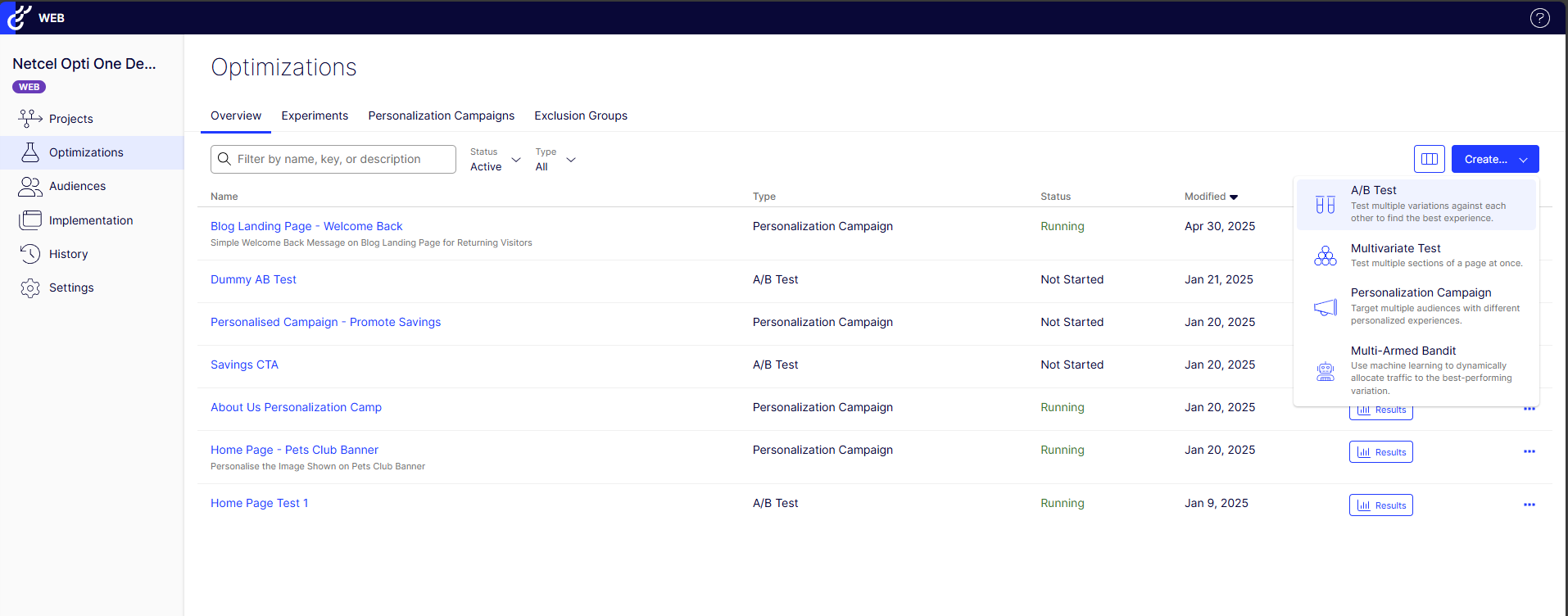
Task: Open more options for Home Page Test 1
Action: pyautogui.click(x=1529, y=505)
